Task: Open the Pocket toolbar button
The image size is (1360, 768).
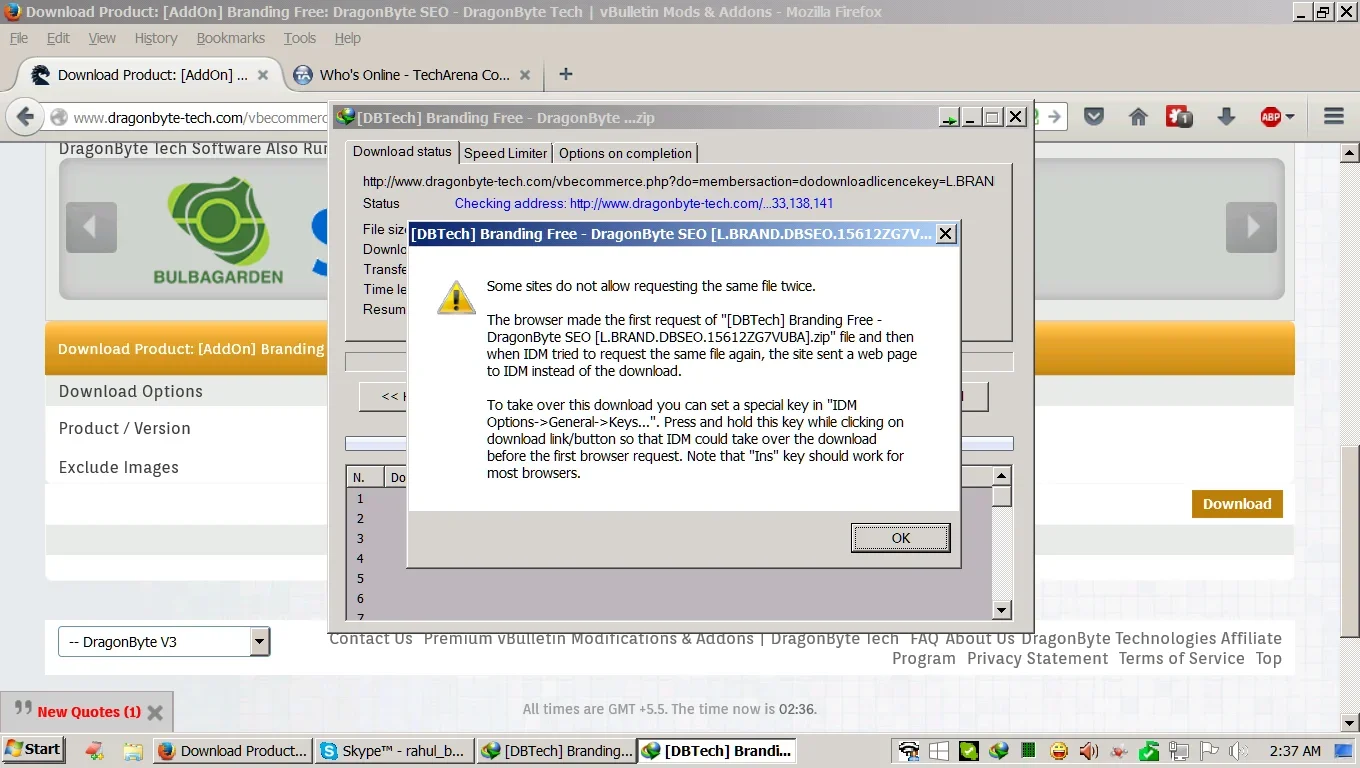Action: pos(1094,117)
